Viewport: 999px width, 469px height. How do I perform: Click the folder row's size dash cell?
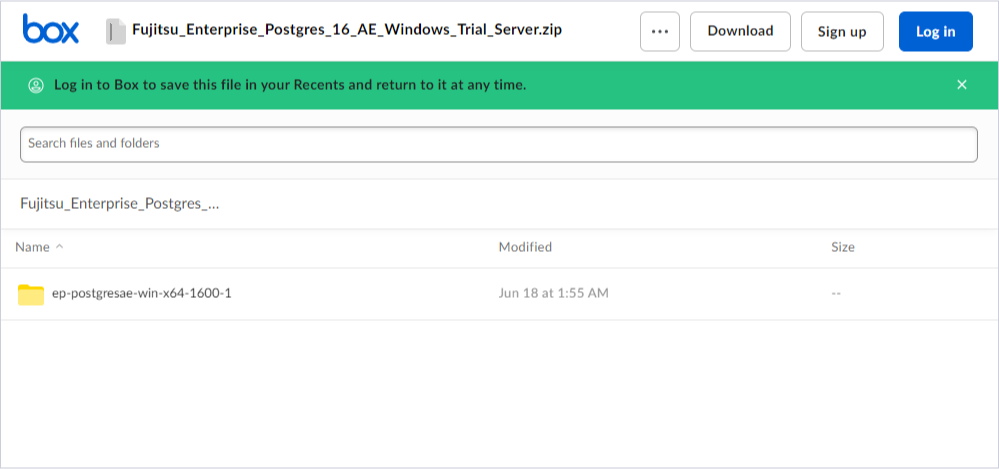(x=837, y=294)
